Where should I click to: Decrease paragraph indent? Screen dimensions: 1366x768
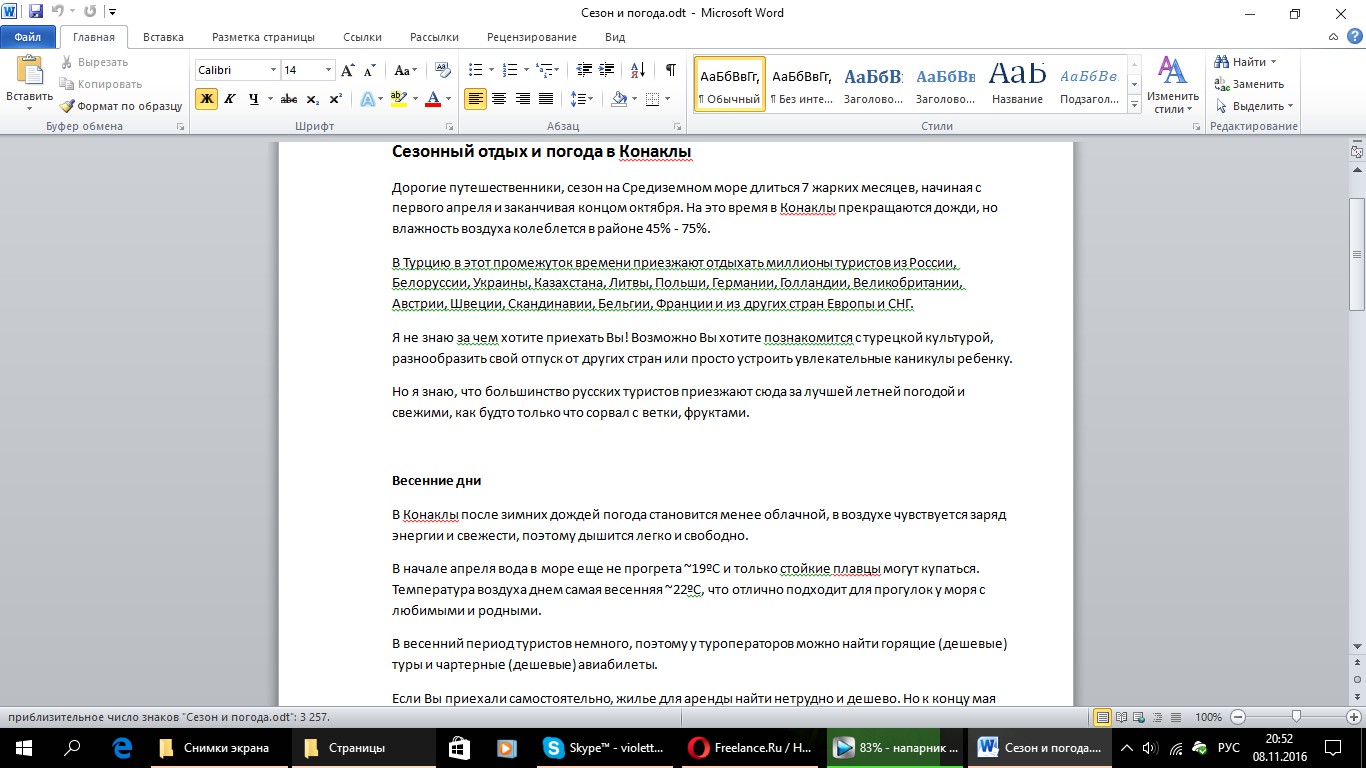point(584,70)
